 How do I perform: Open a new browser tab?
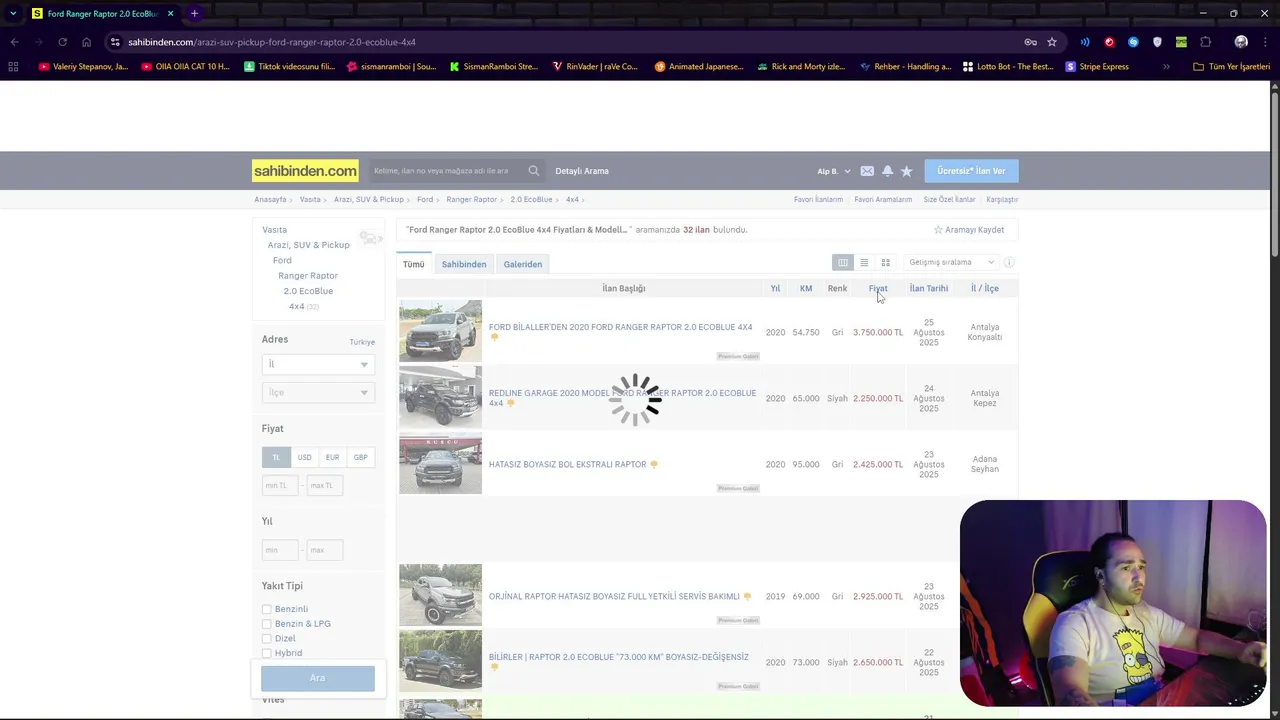(x=194, y=14)
